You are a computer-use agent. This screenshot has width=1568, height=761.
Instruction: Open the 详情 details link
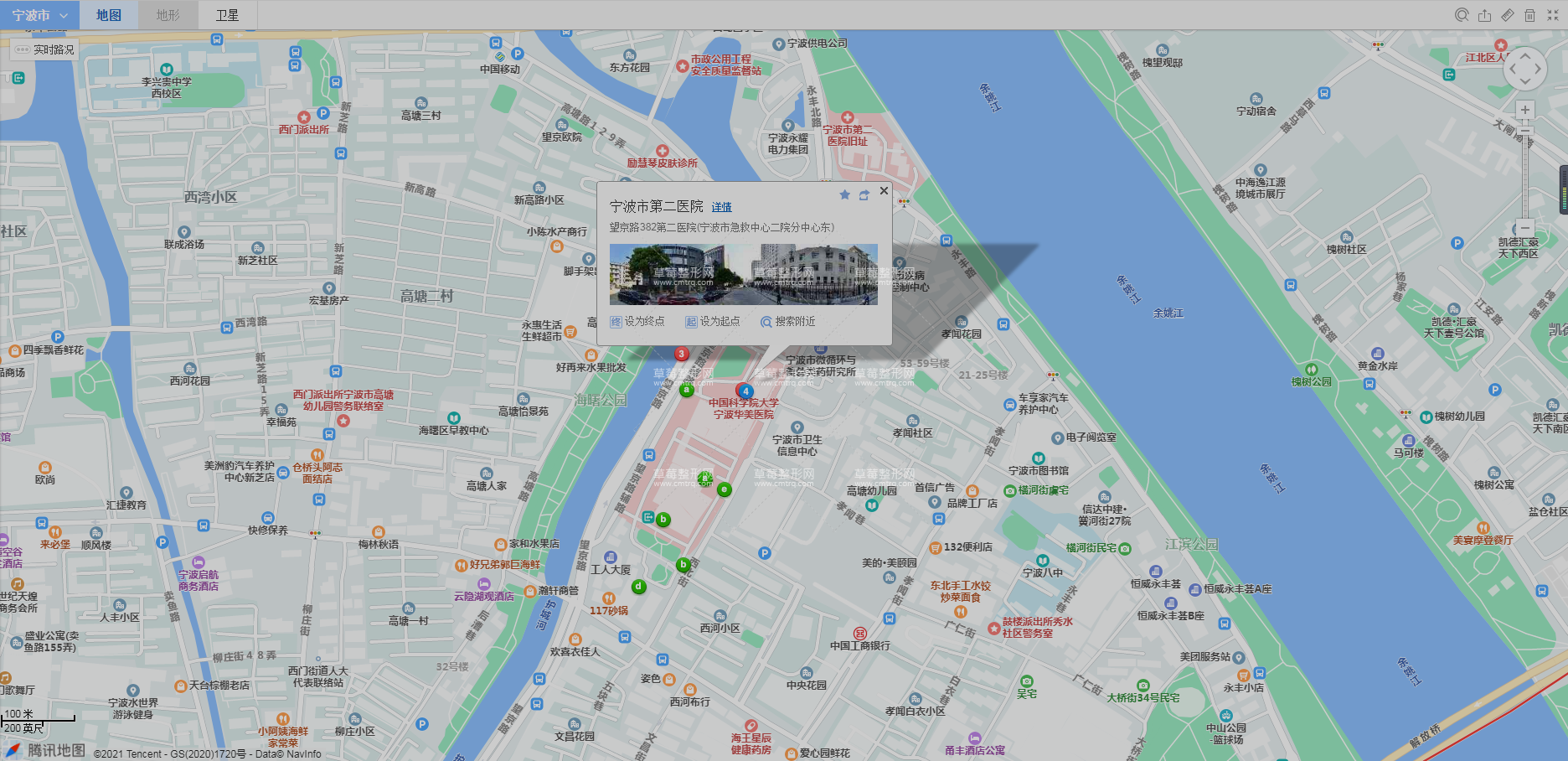tap(722, 207)
